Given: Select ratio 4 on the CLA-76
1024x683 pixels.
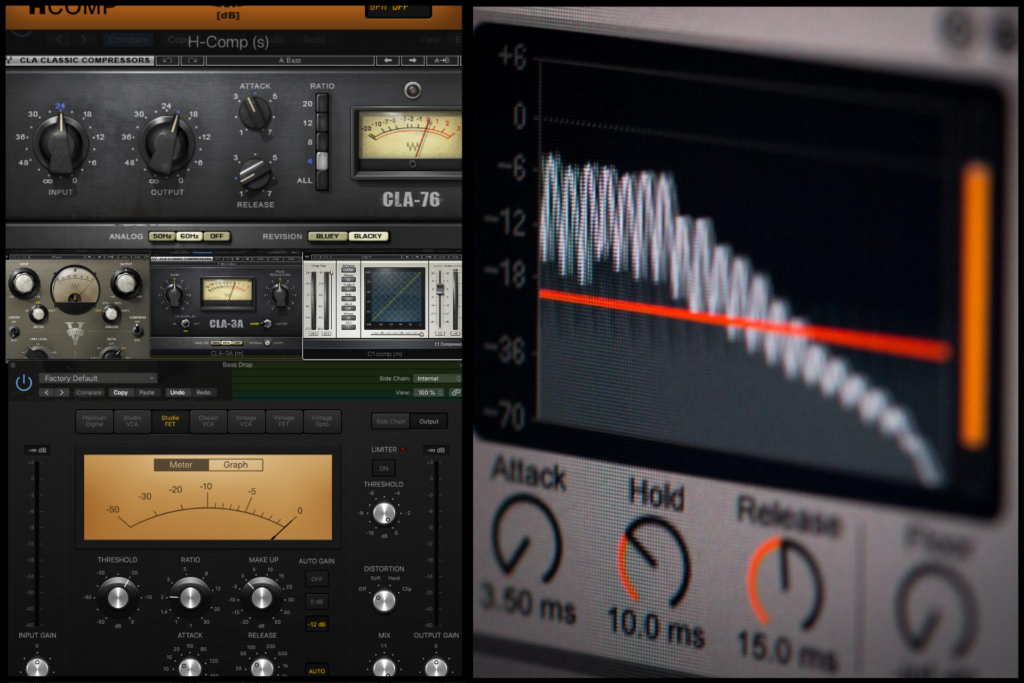Looking at the screenshot, I should (x=321, y=161).
